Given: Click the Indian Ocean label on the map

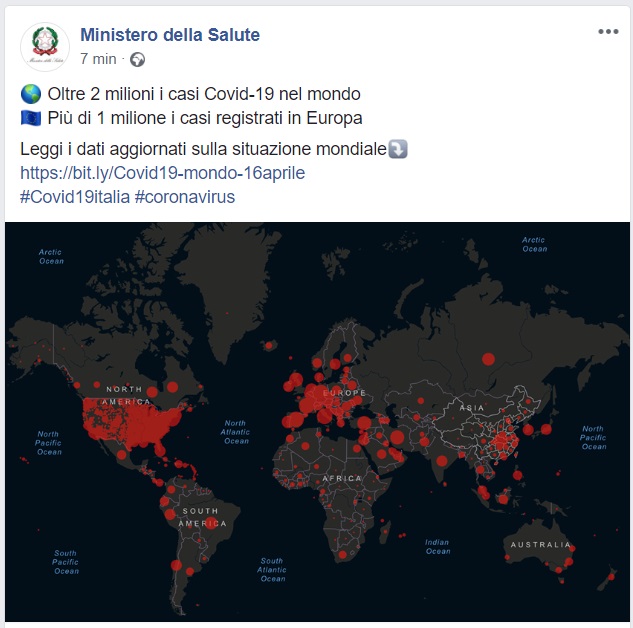Looking at the screenshot, I should (x=437, y=546).
